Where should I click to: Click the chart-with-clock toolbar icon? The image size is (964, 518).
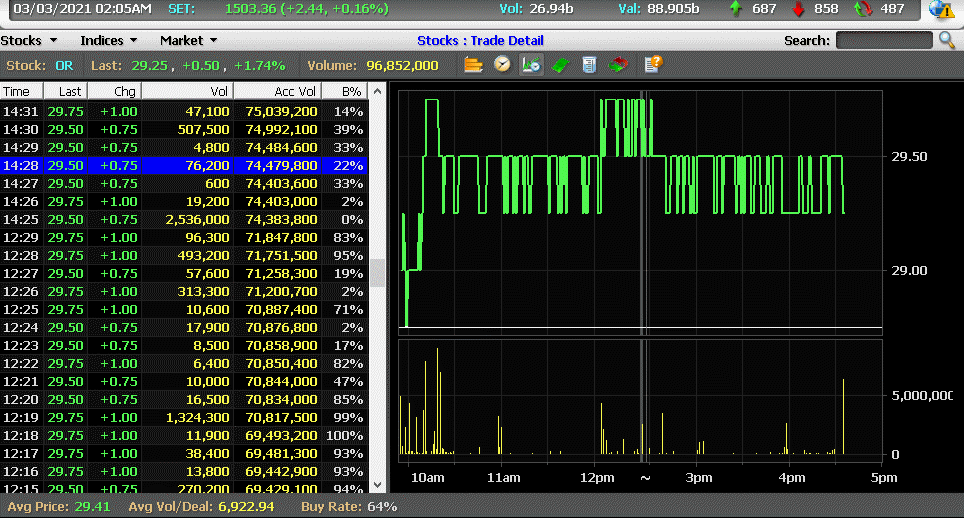tap(531, 65)
